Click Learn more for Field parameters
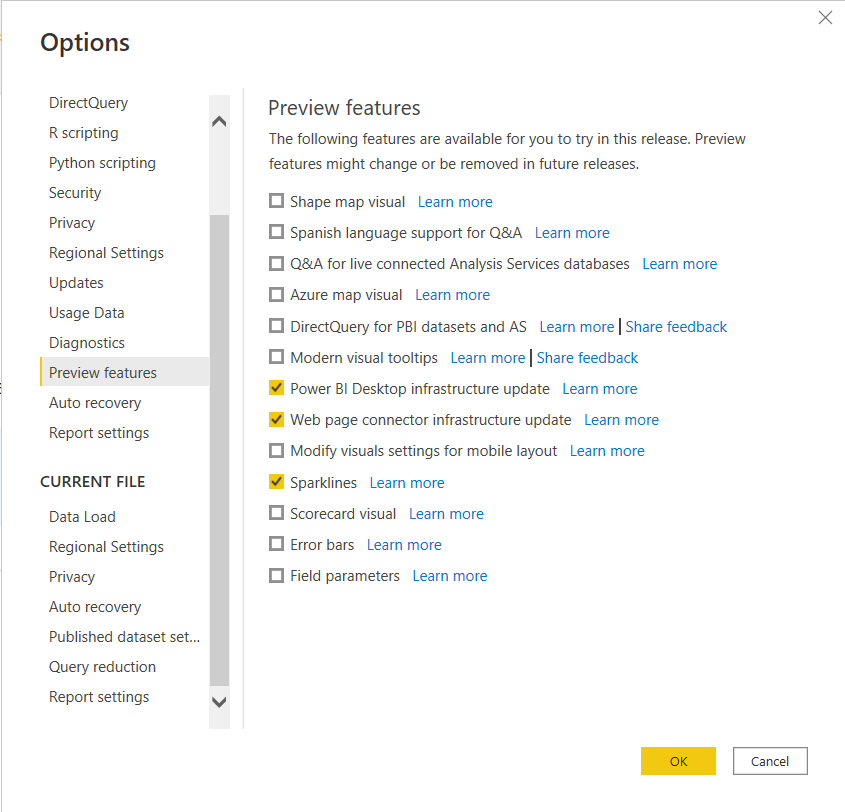This screenshot has height=812, width=845. click(450, 576)
